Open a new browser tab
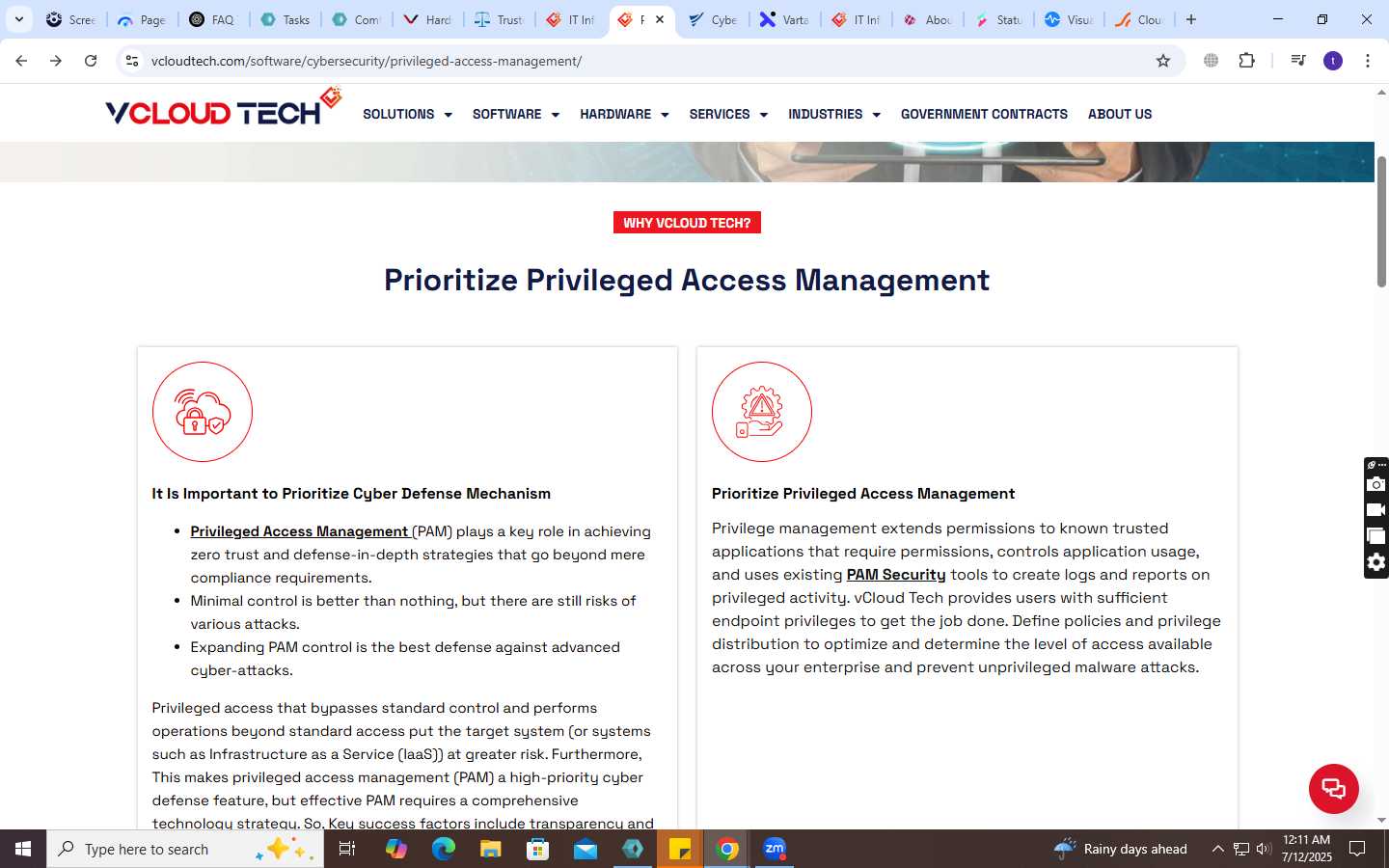The height and width of the screenshot is (868, 1389). click(1191, 19)
